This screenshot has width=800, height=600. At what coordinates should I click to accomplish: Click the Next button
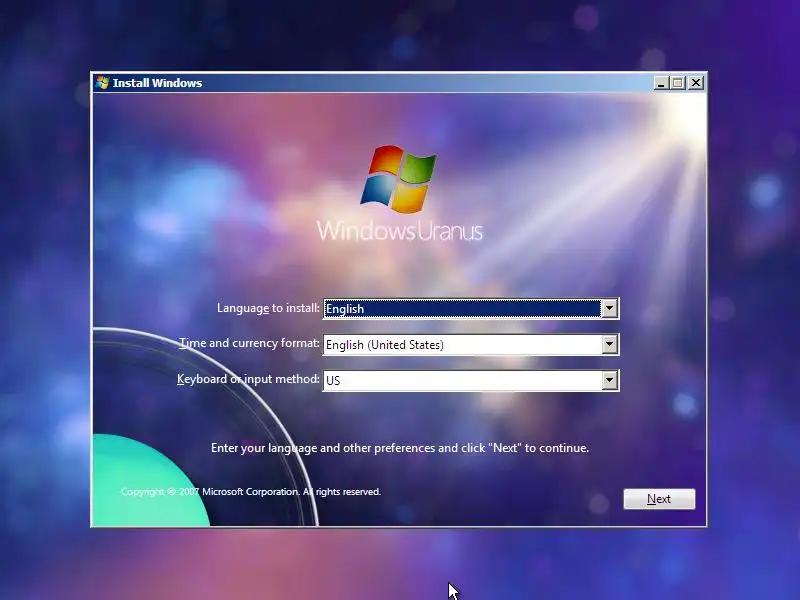(659, 499)
